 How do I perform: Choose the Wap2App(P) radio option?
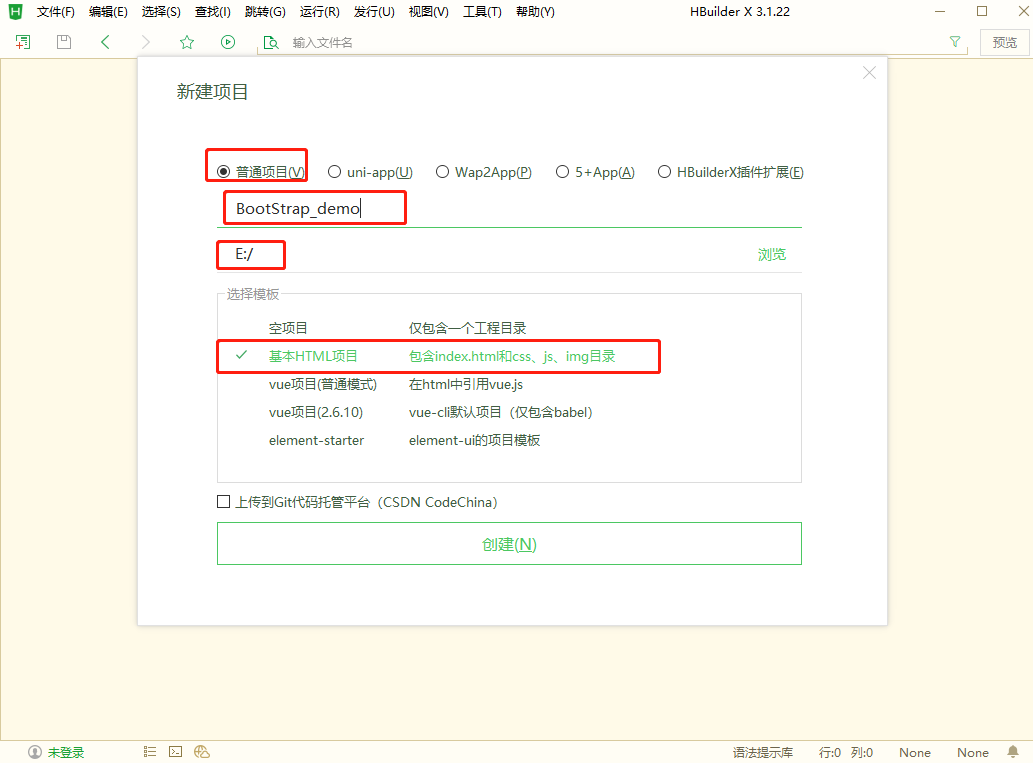point(443,171)
